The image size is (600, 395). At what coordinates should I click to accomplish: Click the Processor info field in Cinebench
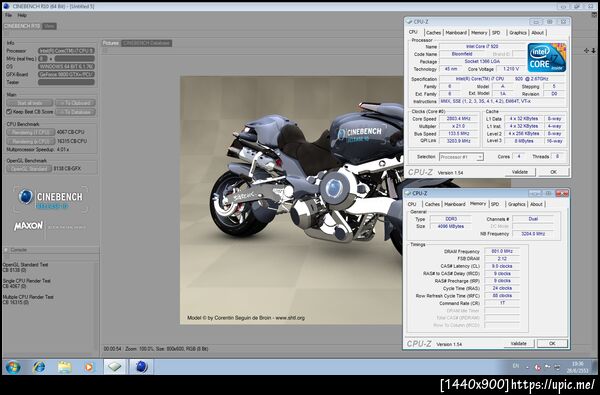point(66,51)
